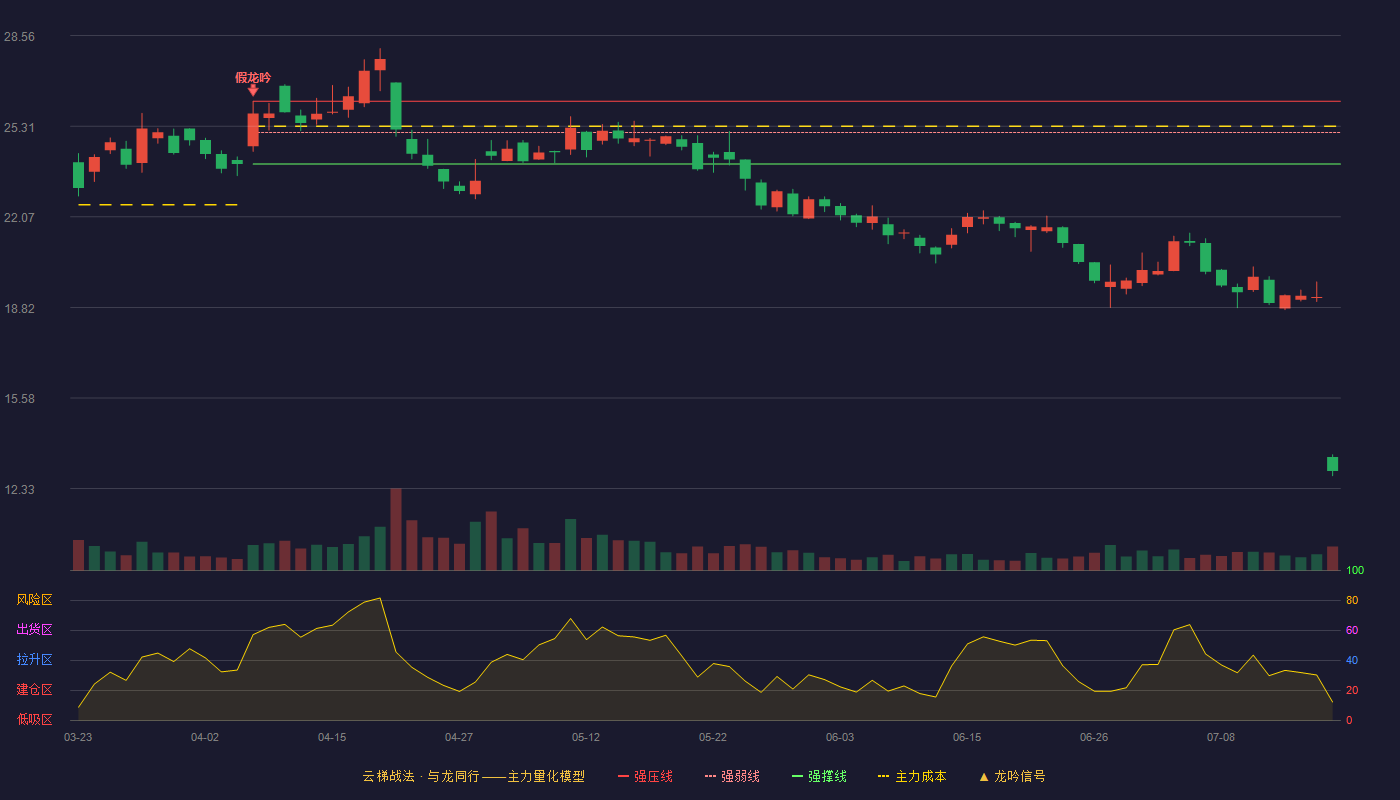Select the 建仓区 zone label

34,690
